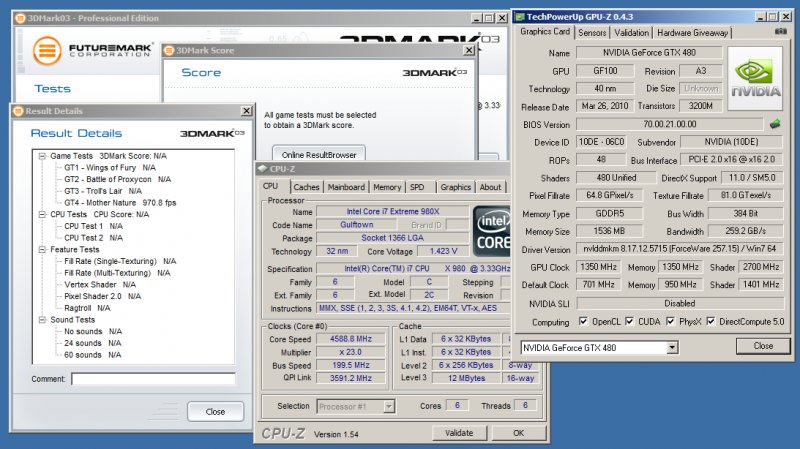Open the About tab in CPU-Z
The image size is (800, 449).
tap(490, 187)
